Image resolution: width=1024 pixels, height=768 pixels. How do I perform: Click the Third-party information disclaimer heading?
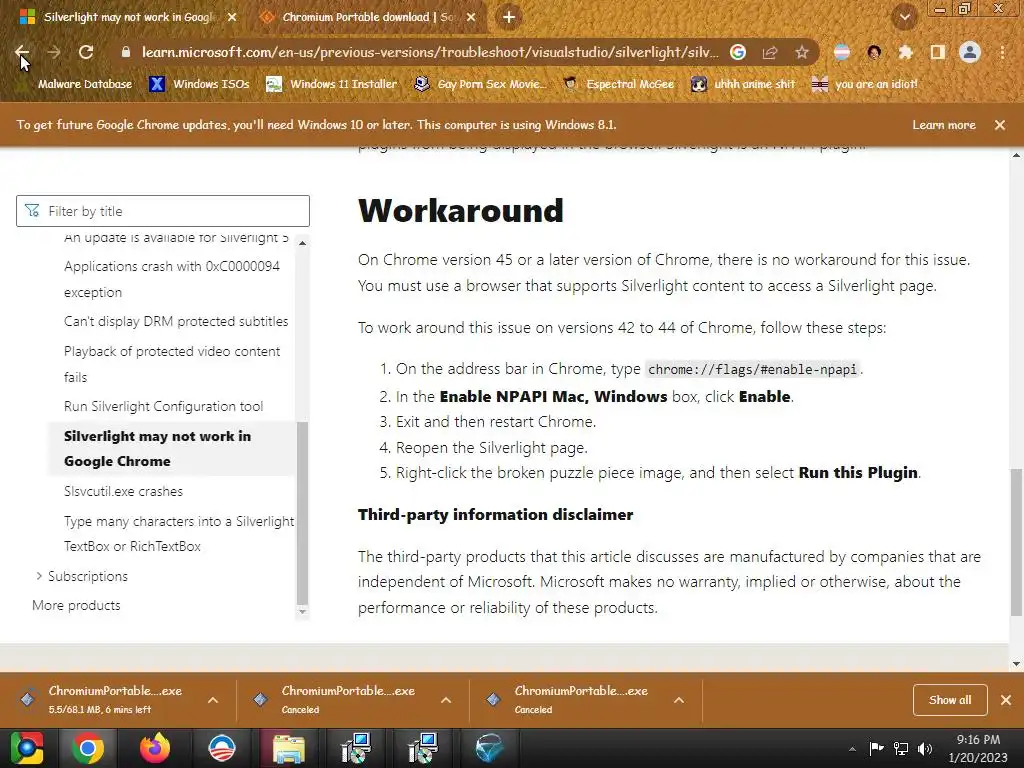pyautogui.click(x=495, y=515)
